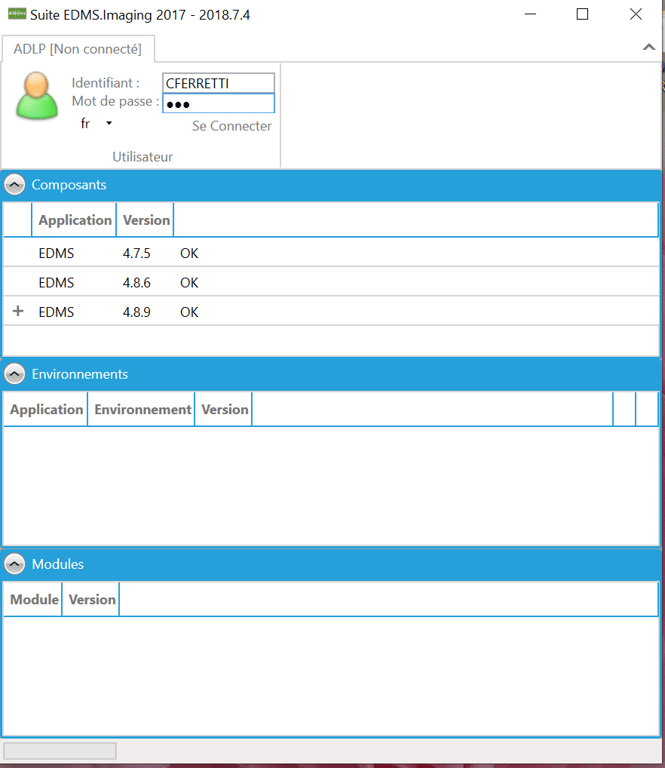Collapse the Modules section
The width and height of the screenshot is (665, 768).
(x=15, y=564)
